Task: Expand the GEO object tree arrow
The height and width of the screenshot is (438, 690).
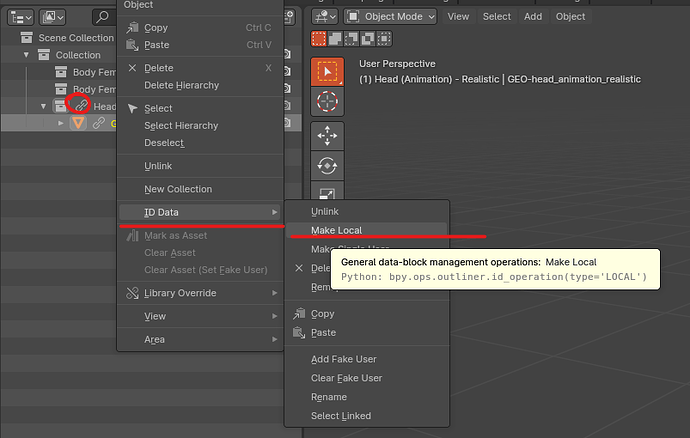Action: click(x=61, y=123)
